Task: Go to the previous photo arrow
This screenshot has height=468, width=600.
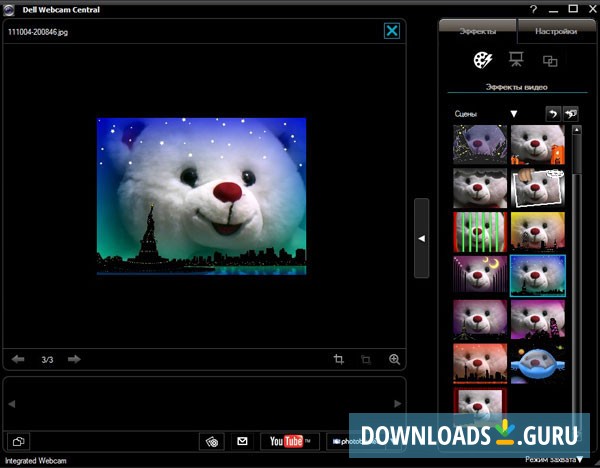Action: point(18,359)
